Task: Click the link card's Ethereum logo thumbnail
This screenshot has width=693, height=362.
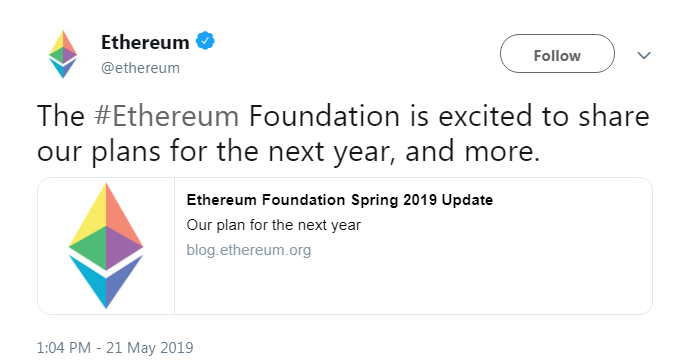Action: pos(106,246)
